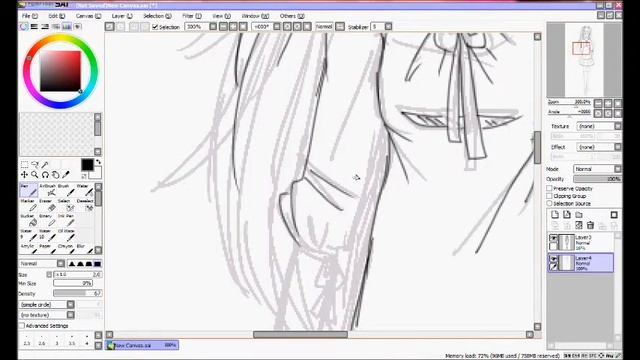Open the rotation angle dropdown in toolbar
This screenshot has height=360, width=640.
pos(277,27)
